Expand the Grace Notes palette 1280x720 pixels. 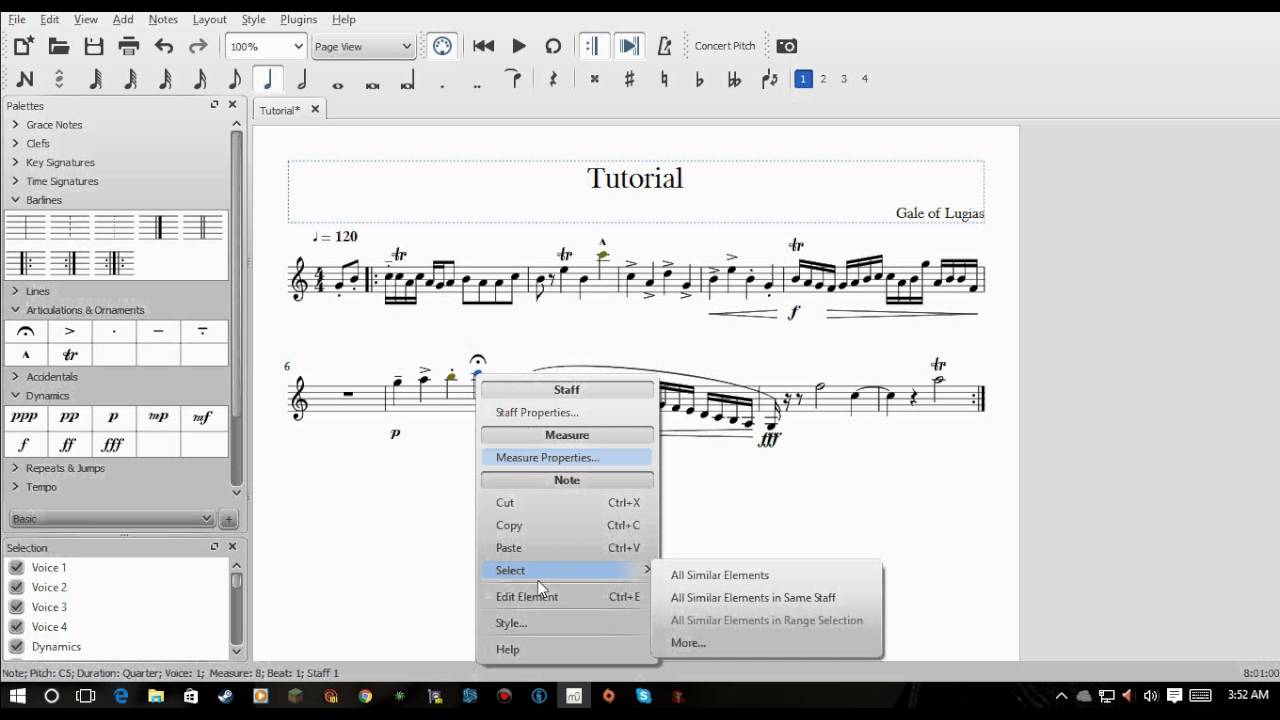(x=16, y=125)
